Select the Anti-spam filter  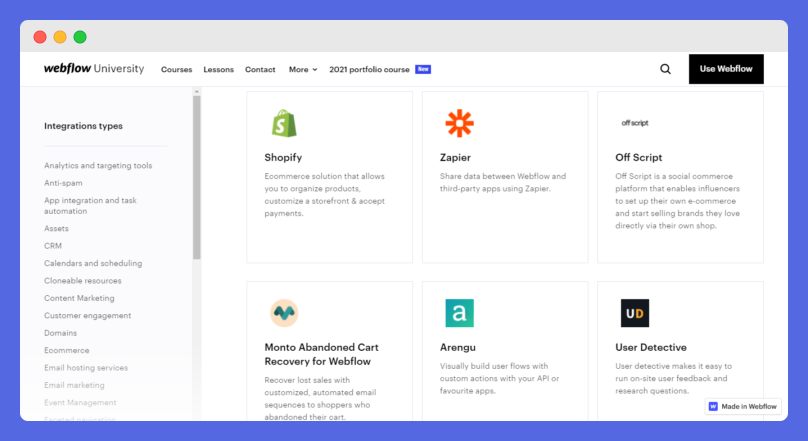[x=63, y=183]
